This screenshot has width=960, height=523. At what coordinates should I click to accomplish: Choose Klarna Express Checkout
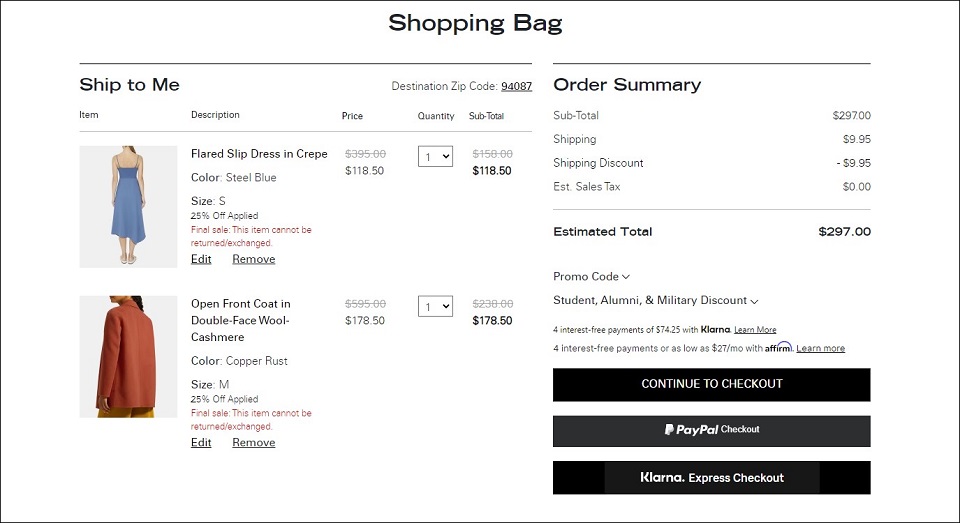(711, 478)
